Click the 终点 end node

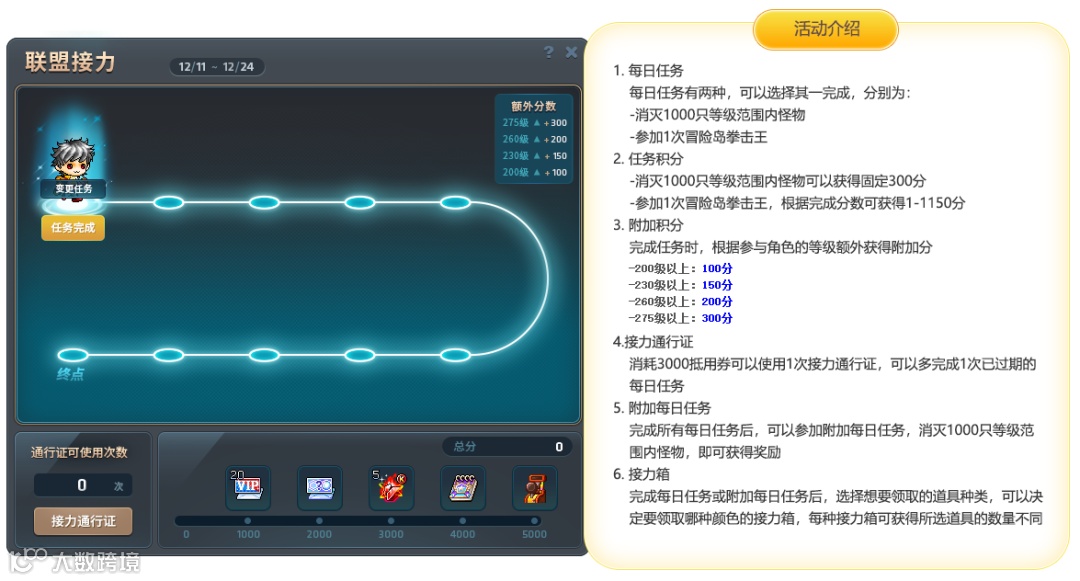coord(72,355)
